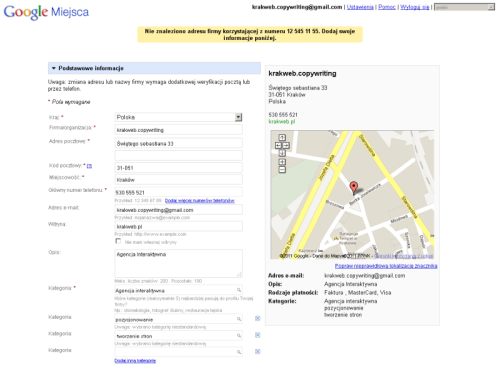Click the main phone number field

point(178,192)
